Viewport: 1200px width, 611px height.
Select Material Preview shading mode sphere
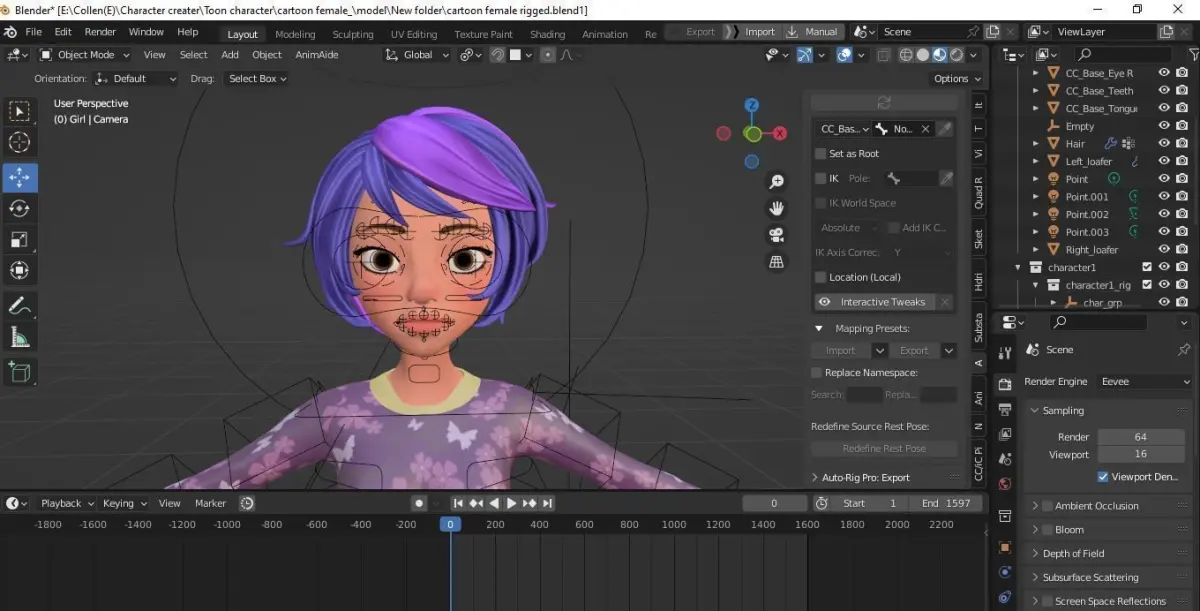[940, 55]
